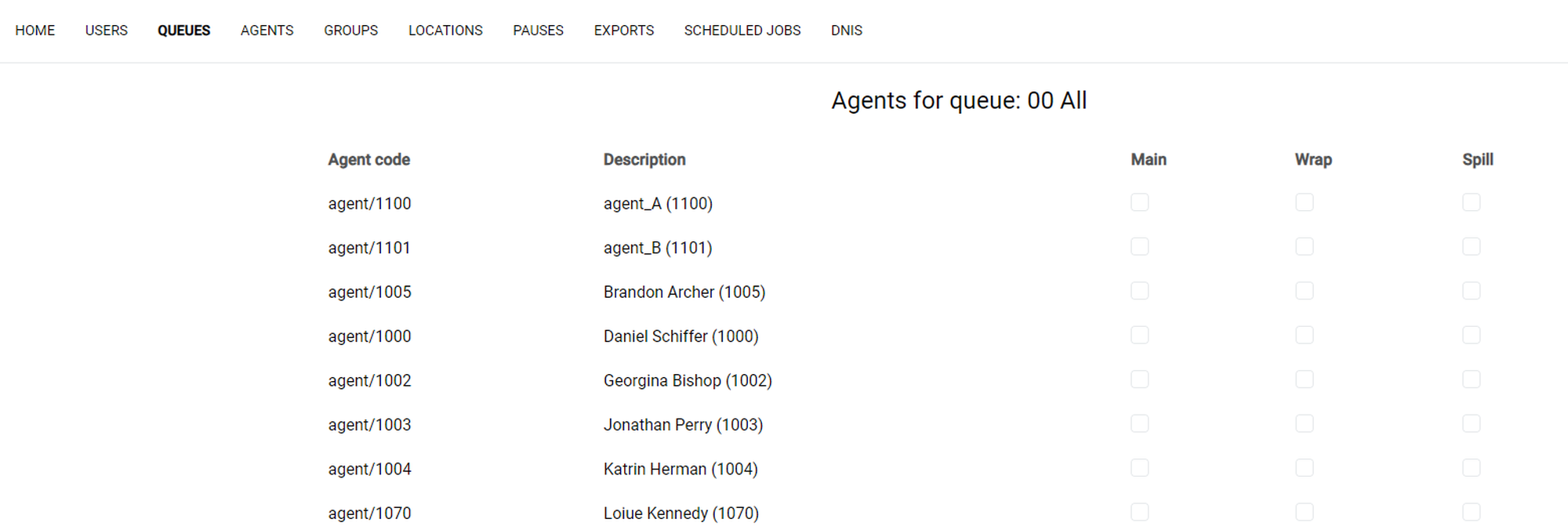Open the LOCATIONS page
The width and height of the screenshot is (1568, 530).
(445, 31)
